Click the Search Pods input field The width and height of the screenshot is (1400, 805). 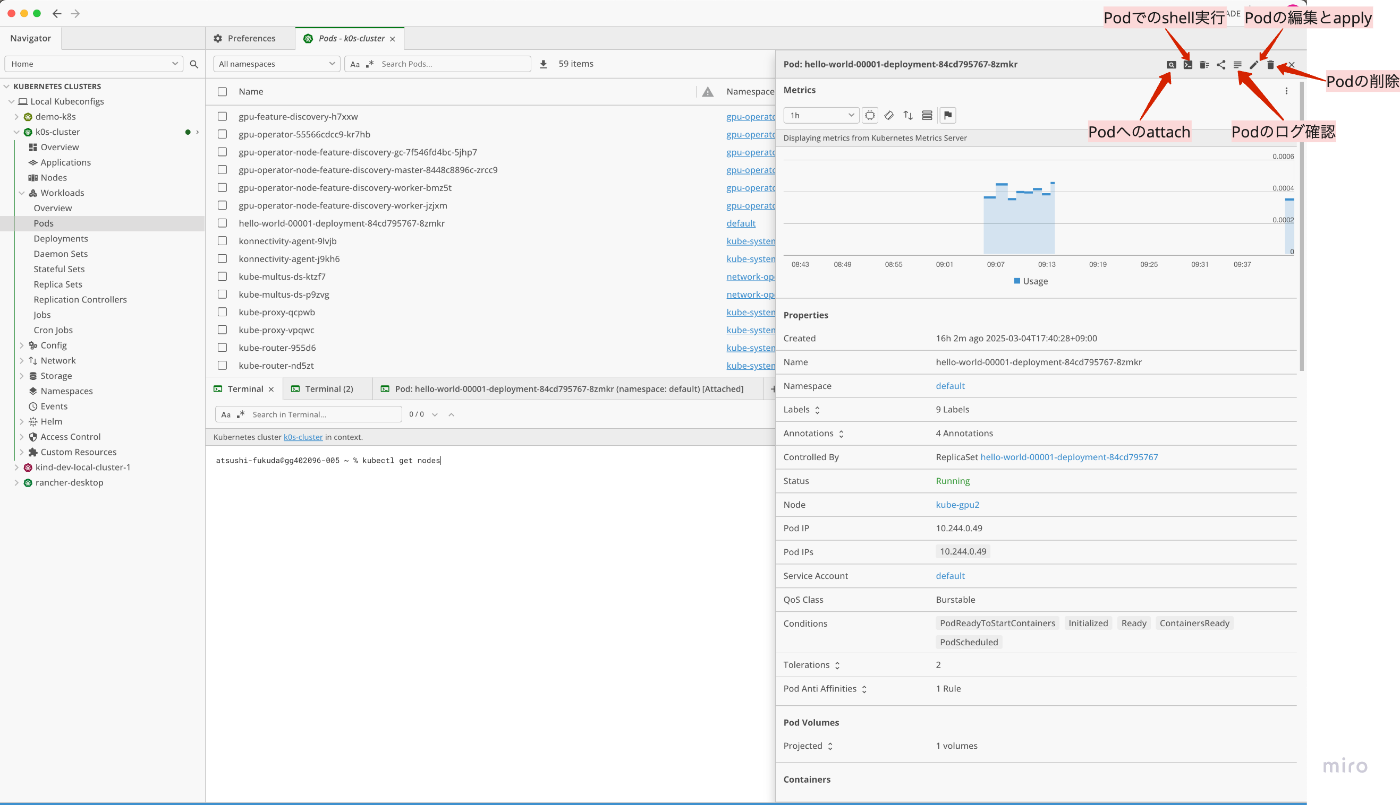pos(454,64)
